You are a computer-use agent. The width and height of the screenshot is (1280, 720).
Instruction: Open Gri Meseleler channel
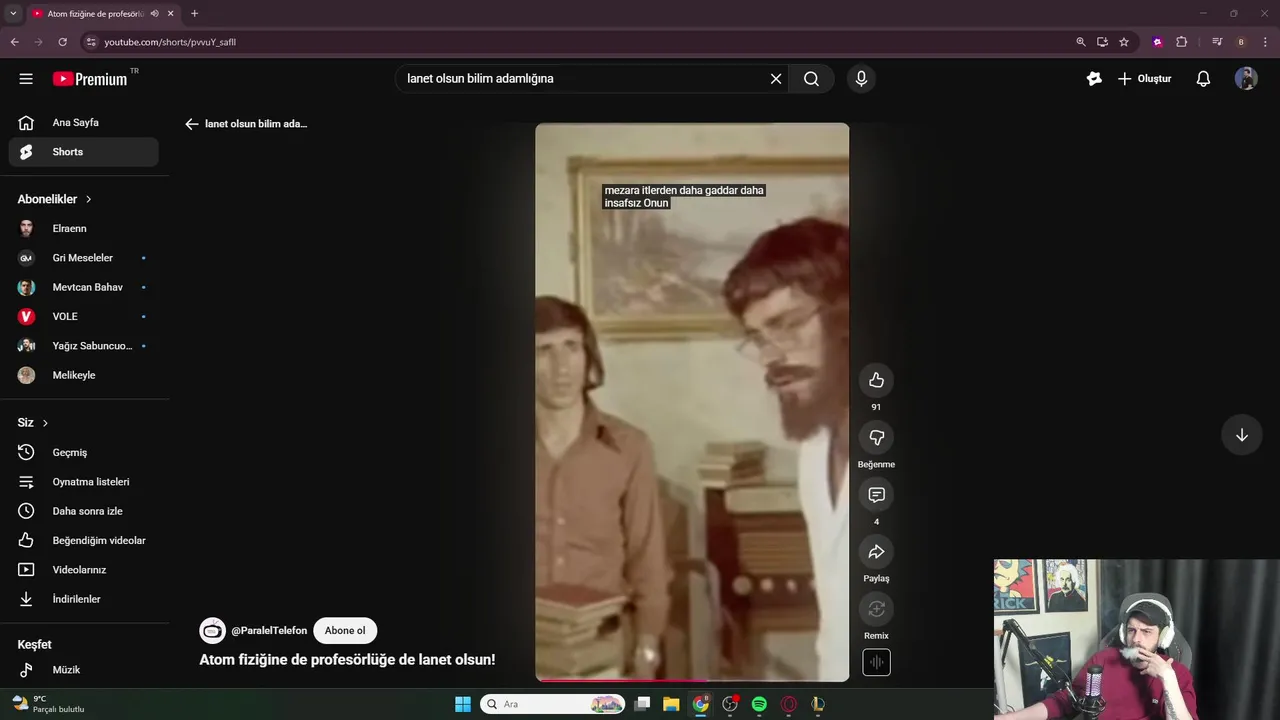(x=84, y=258)
